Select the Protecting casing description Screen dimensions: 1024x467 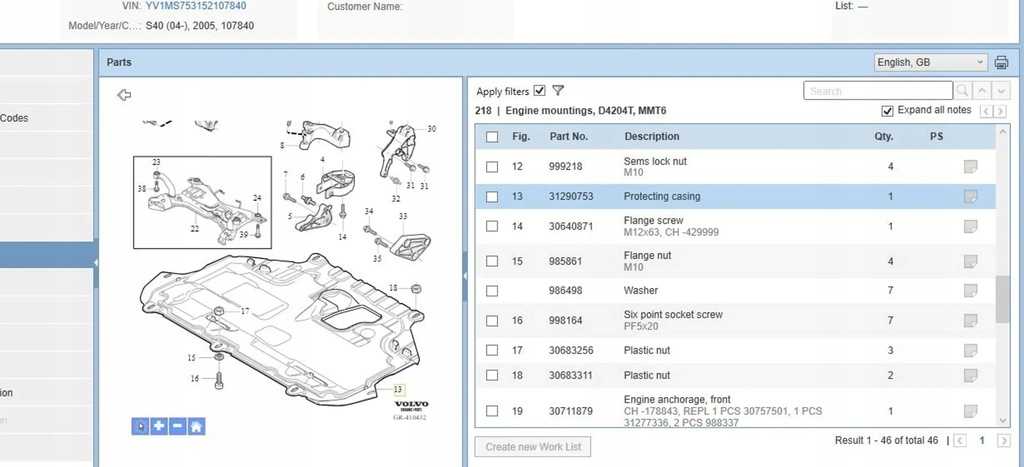(662, 197)
